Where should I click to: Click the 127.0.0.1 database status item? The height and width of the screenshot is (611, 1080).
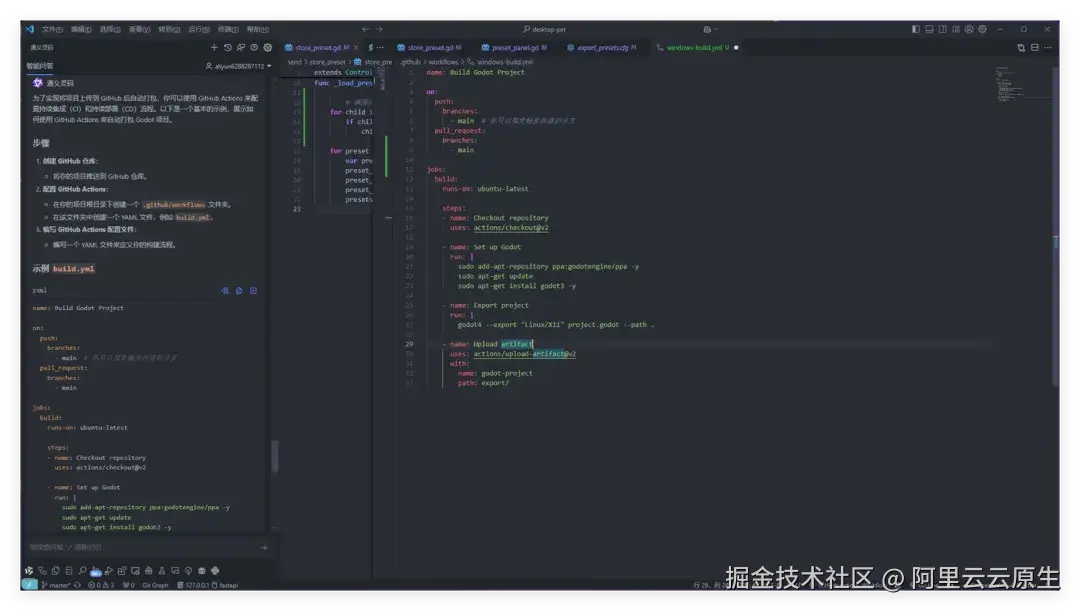click(193, 586)
